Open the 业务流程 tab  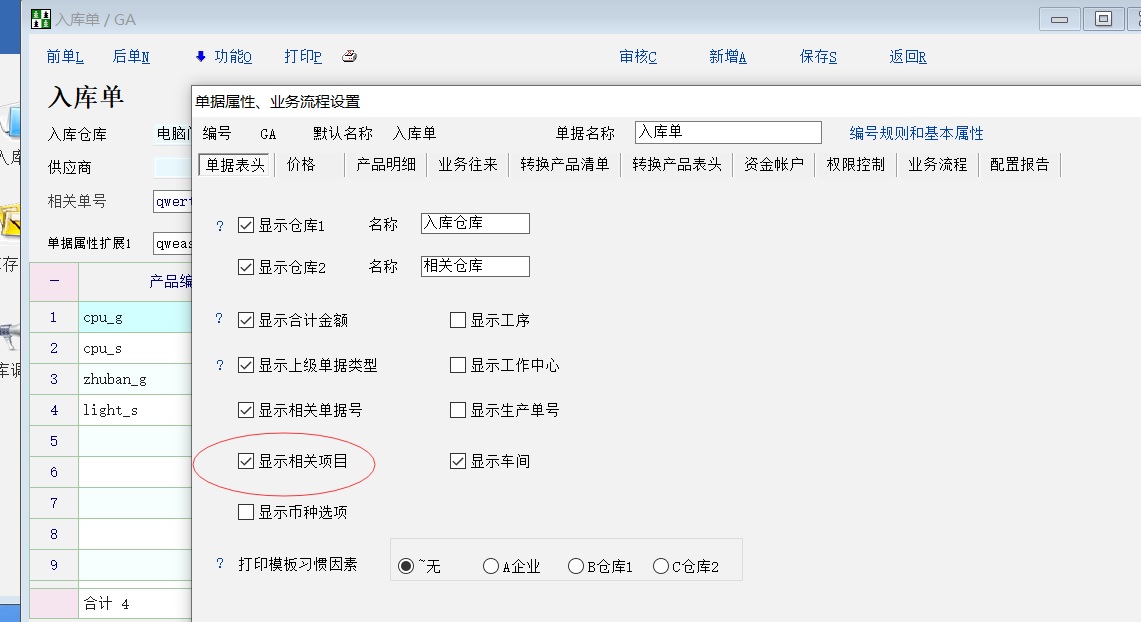(x=937, y=165)
